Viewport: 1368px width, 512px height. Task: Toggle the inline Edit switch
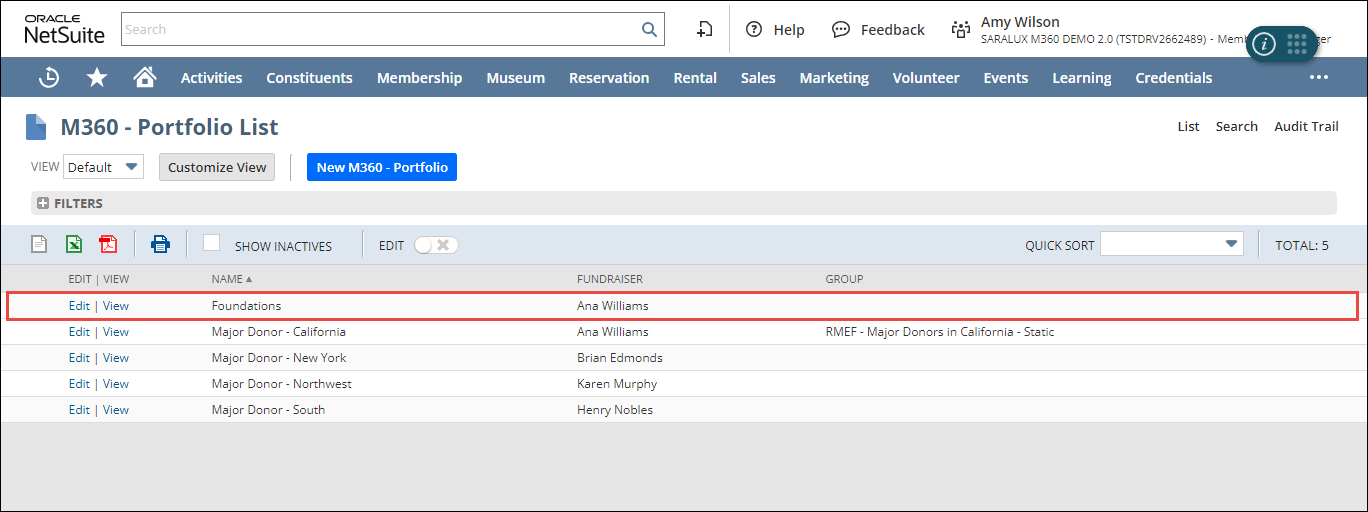[436, 245]
